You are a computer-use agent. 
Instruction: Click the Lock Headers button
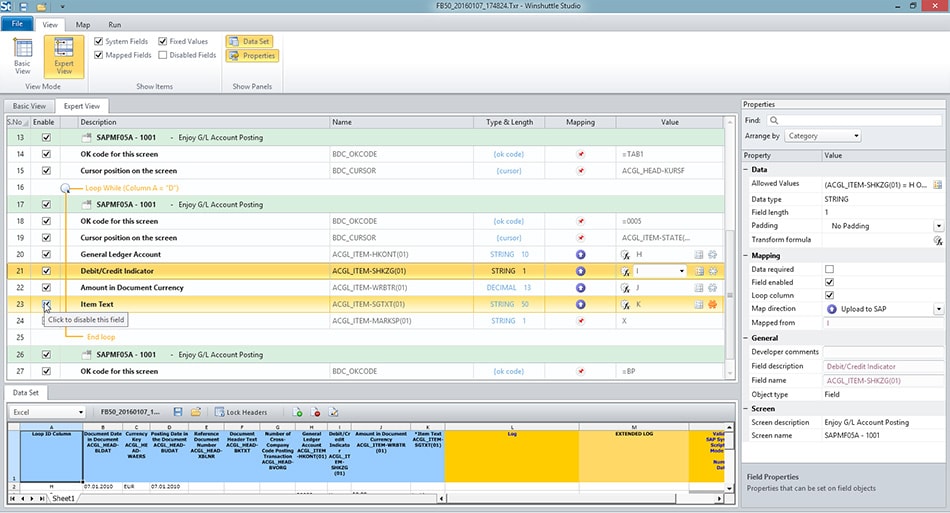[240, 412]
